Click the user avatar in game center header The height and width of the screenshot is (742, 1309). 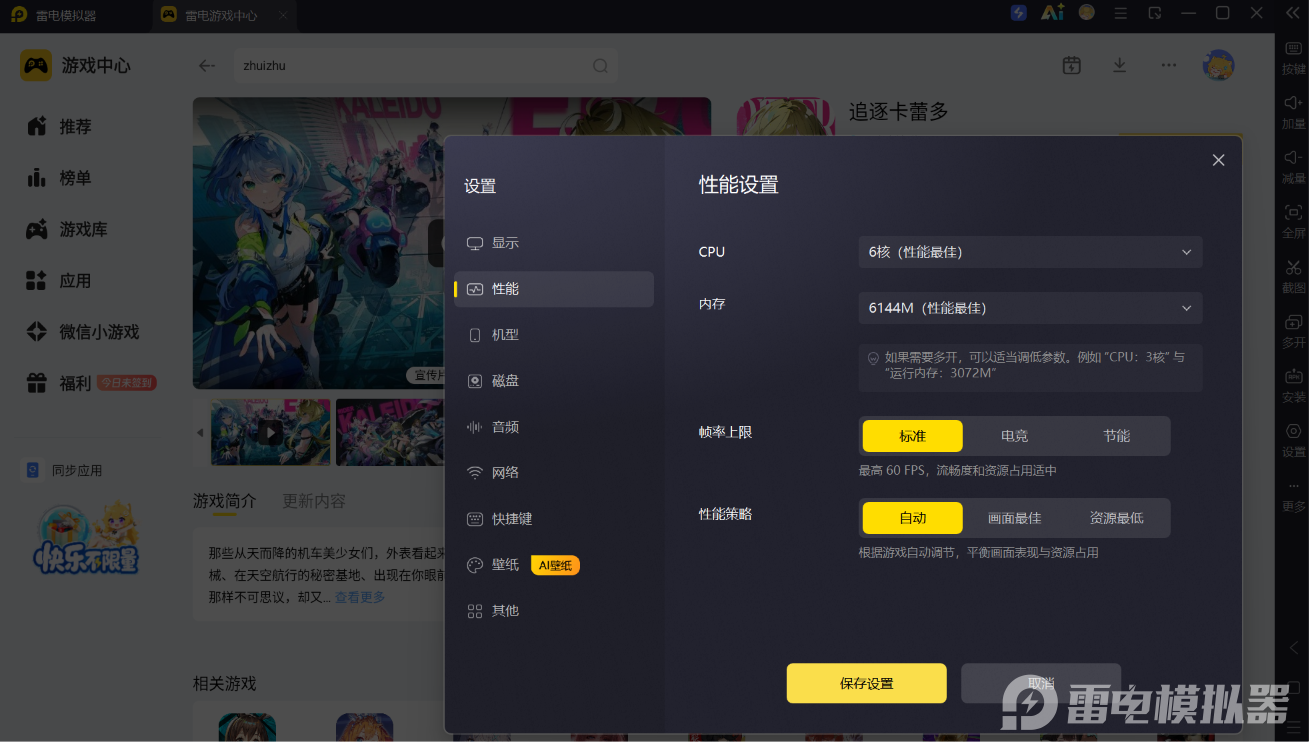coord(1218,65)
